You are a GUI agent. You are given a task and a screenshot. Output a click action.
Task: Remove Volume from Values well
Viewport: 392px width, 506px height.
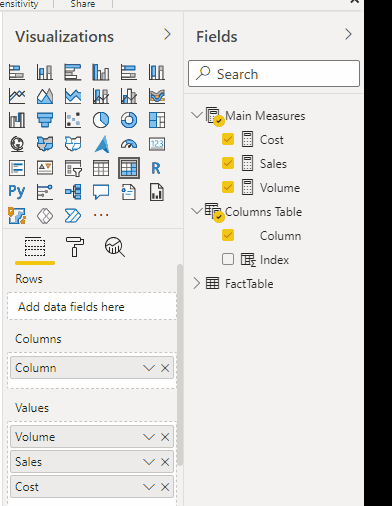(165, 437)
